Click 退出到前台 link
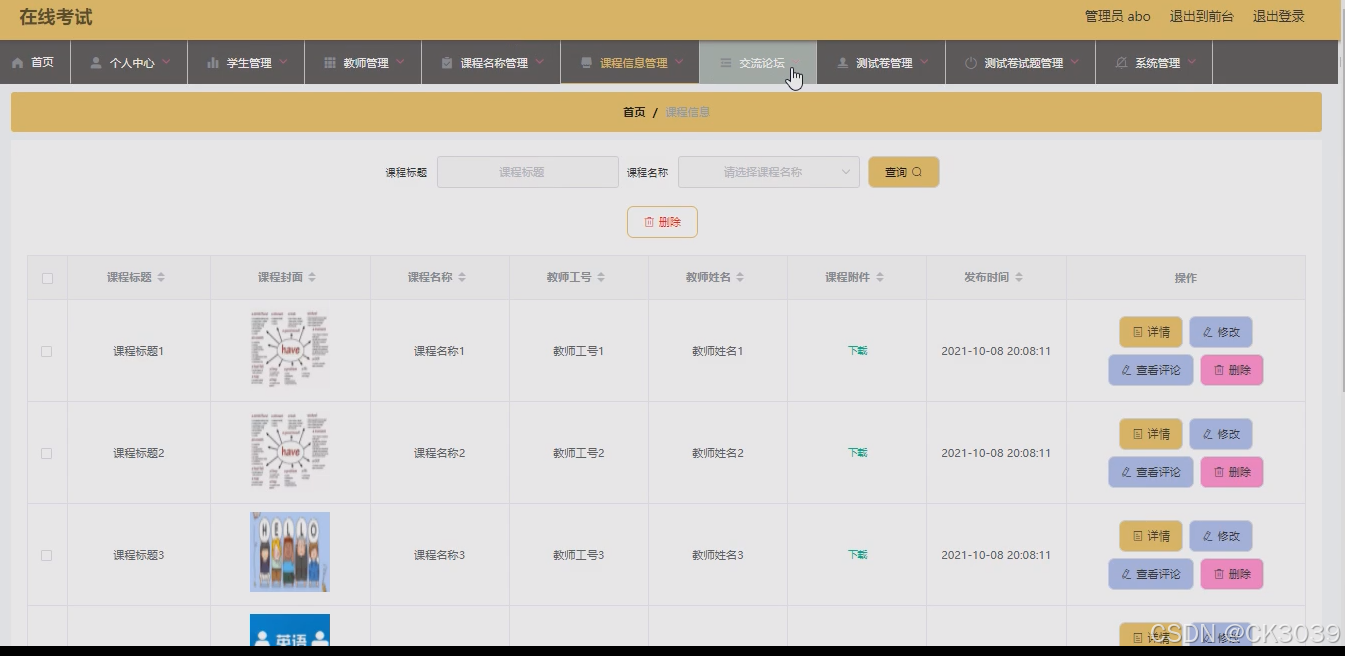 1202,16
